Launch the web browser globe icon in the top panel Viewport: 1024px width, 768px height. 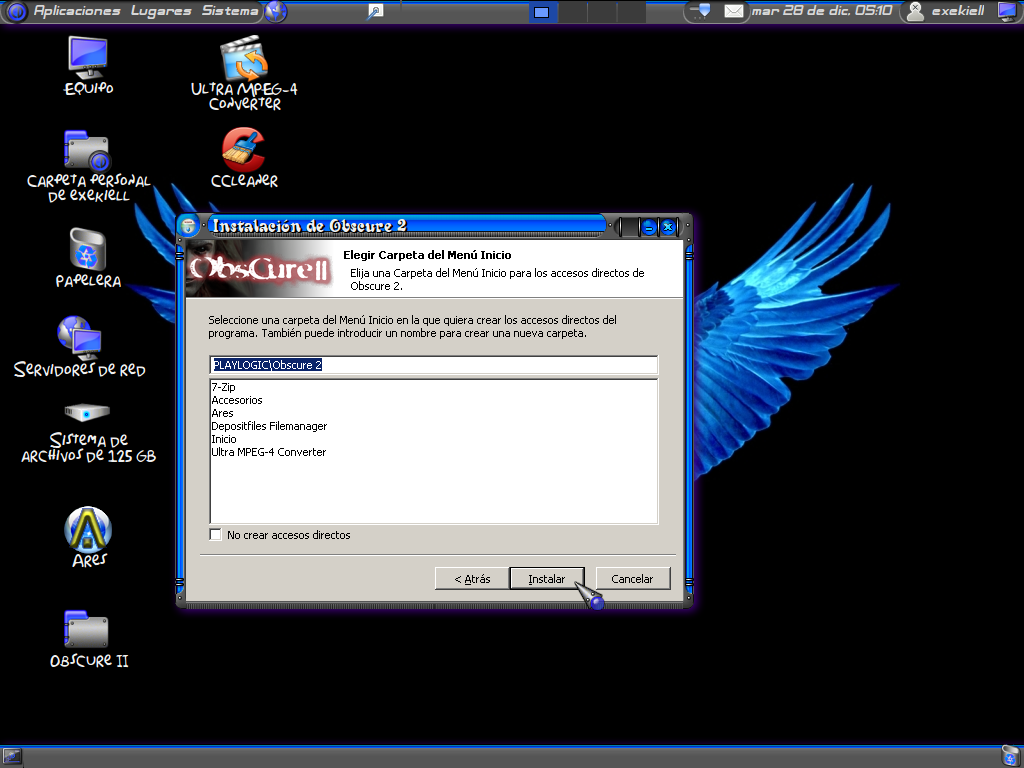276,11
